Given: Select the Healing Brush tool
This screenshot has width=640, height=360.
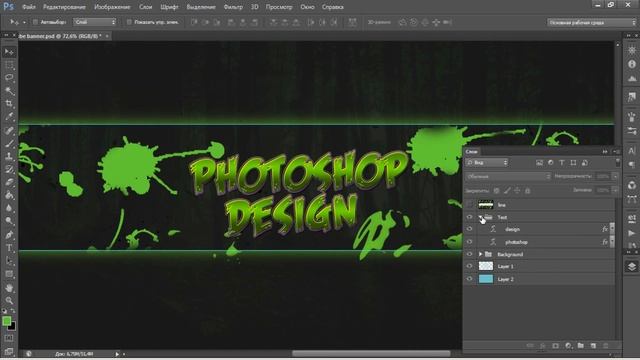Looking at the screenshot, I should coord(9,130).
